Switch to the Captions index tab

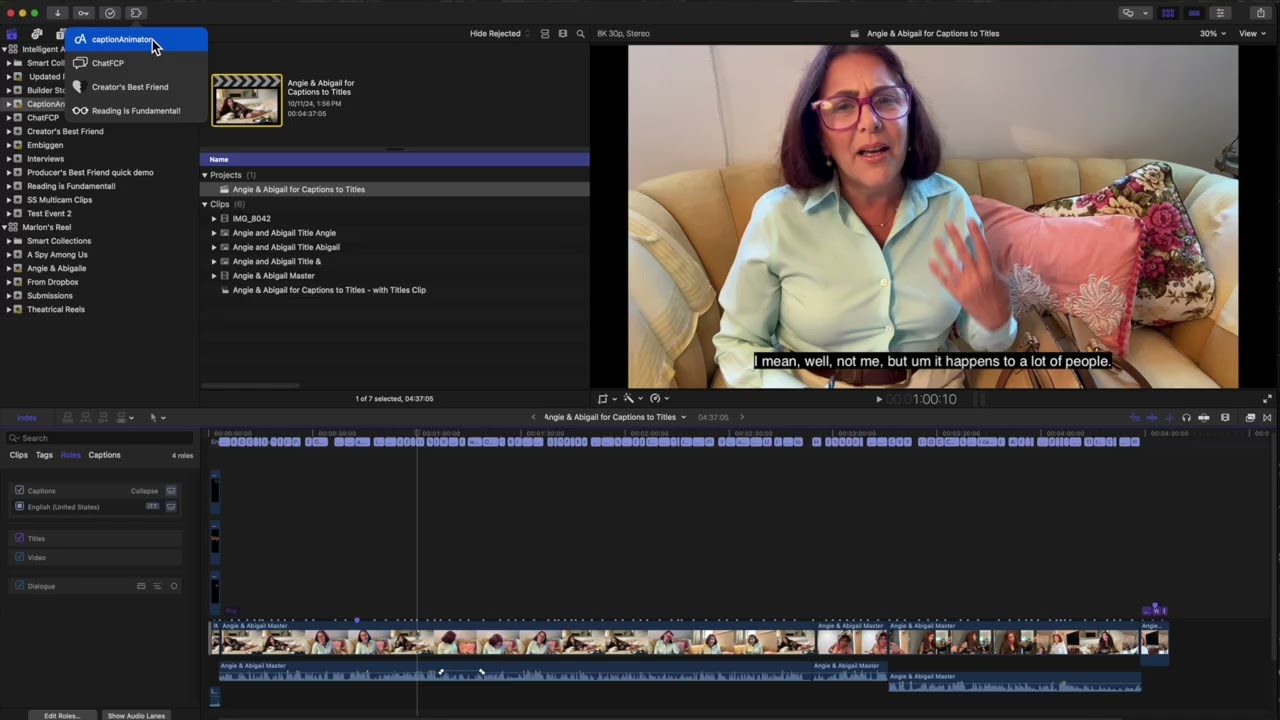tap(104, 455)
